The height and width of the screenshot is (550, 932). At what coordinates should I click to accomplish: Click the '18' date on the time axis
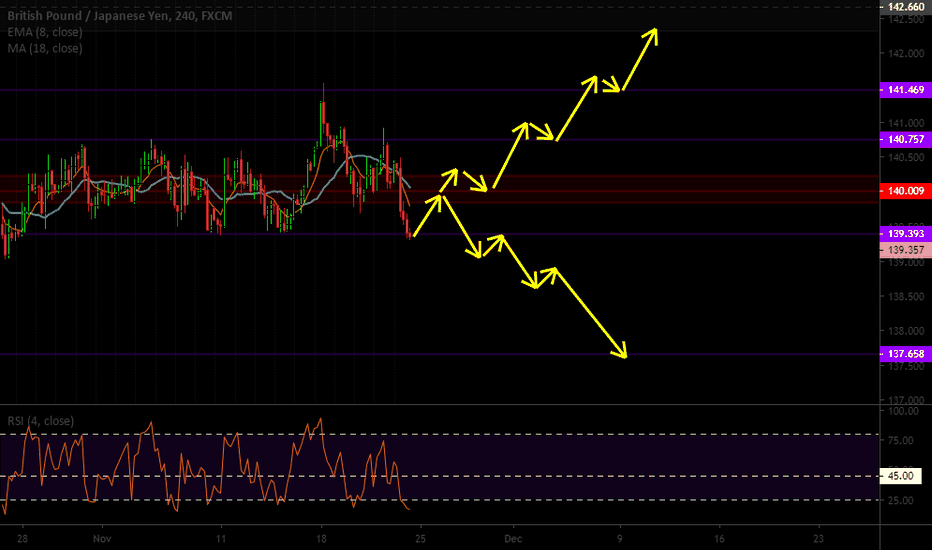click(x=321, y=538)
